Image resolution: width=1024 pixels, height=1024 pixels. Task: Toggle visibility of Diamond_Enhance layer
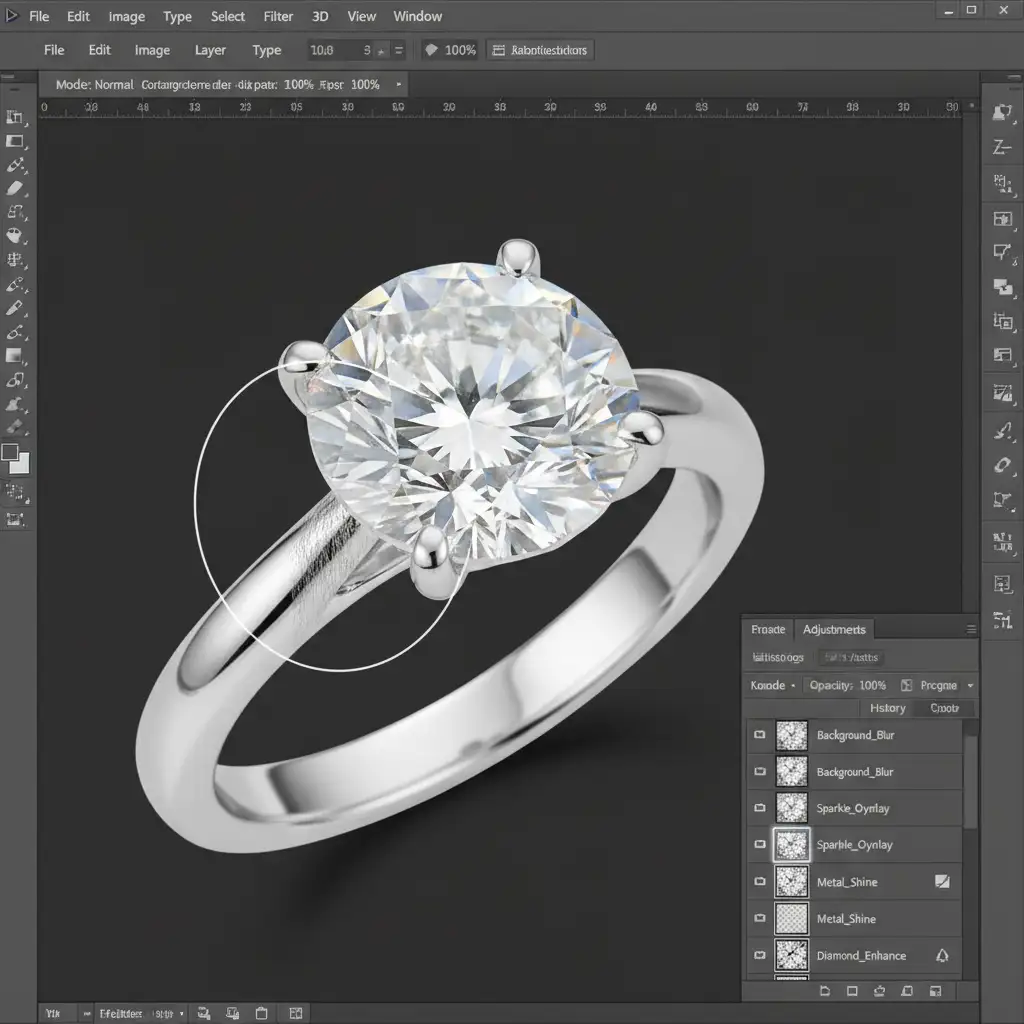click(759, 956)
